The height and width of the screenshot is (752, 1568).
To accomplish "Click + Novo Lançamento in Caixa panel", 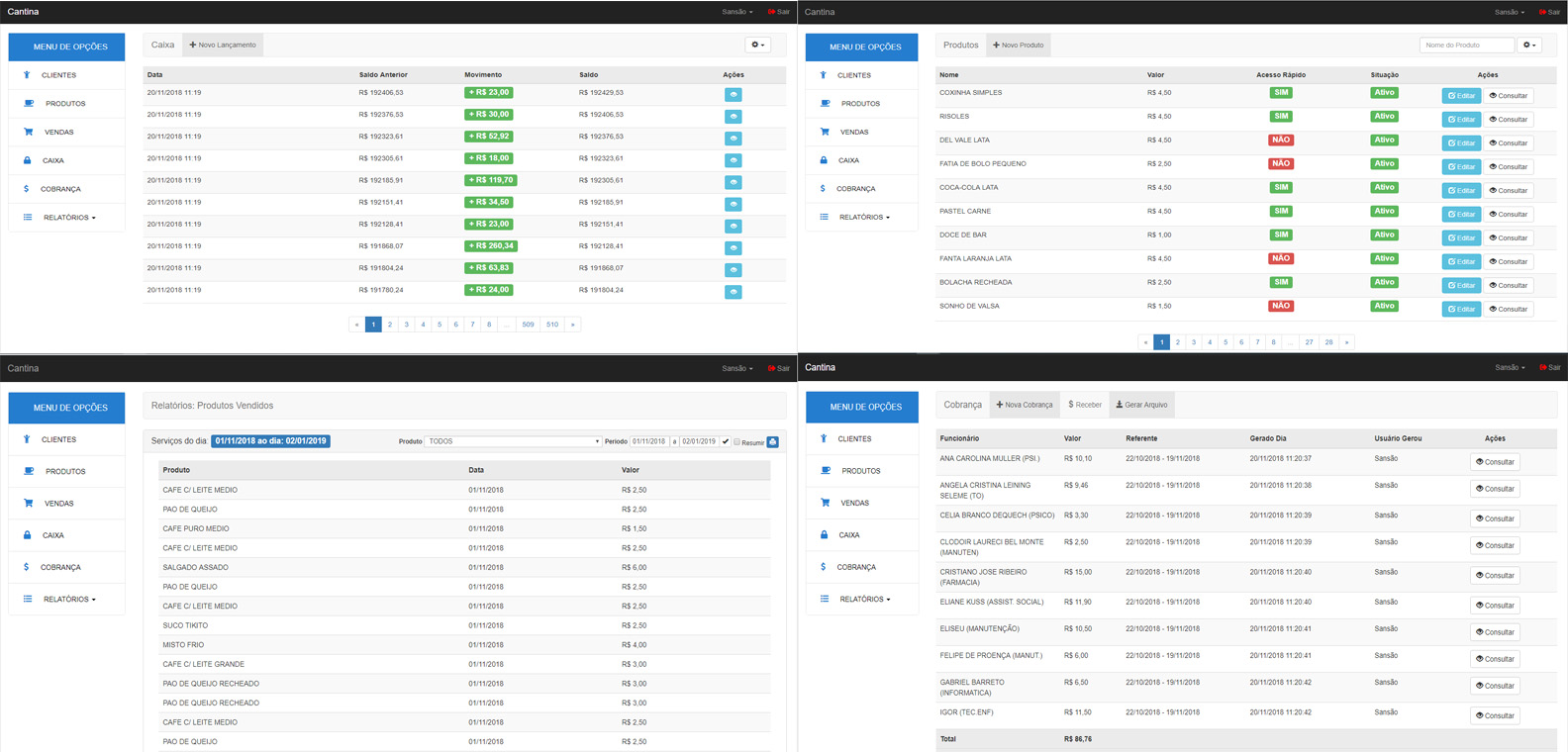I will pyautogui.click(x=223, y=45).
